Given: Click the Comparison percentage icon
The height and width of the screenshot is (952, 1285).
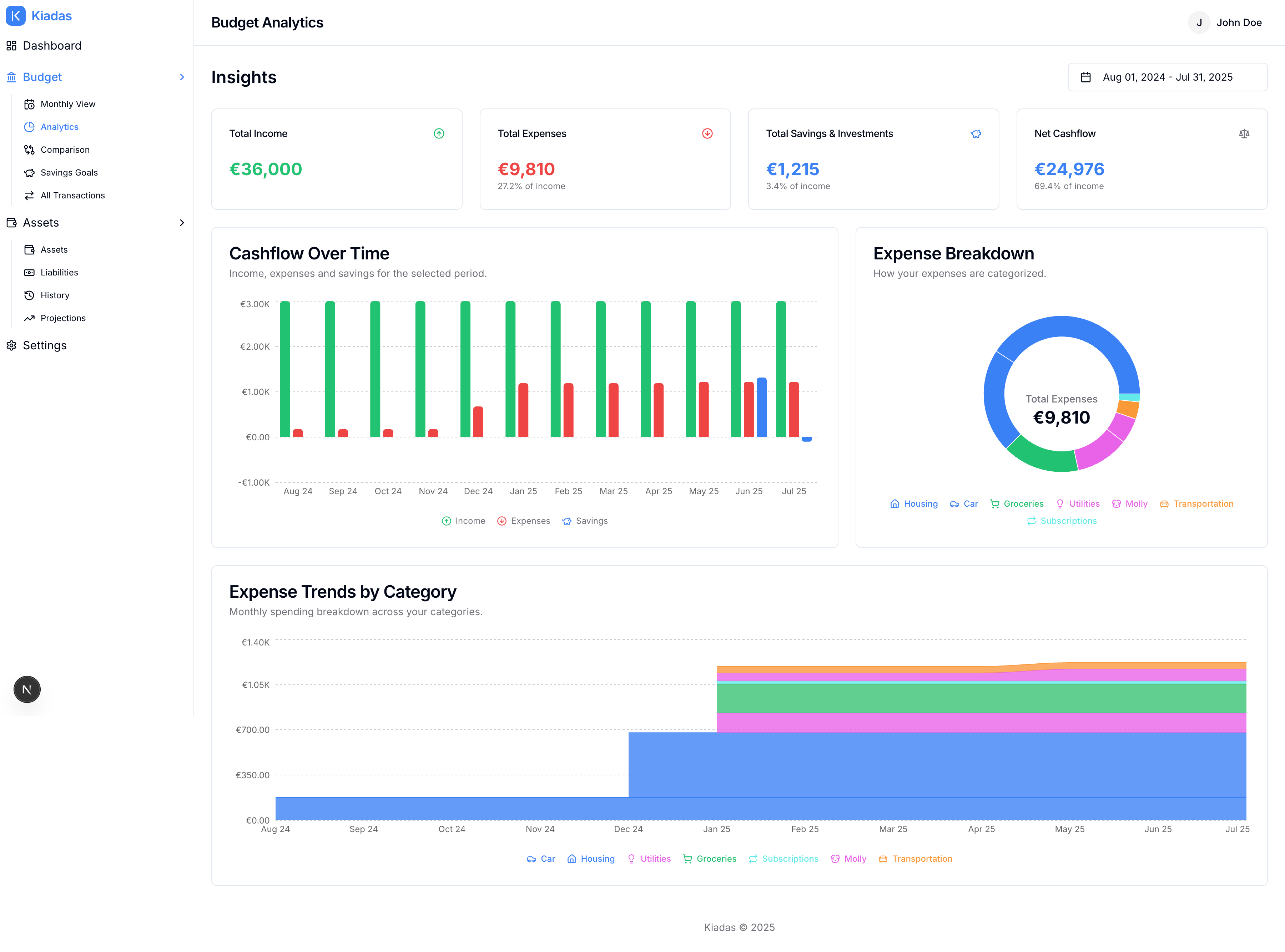Looking at the screenshot, I should point(30,149).
